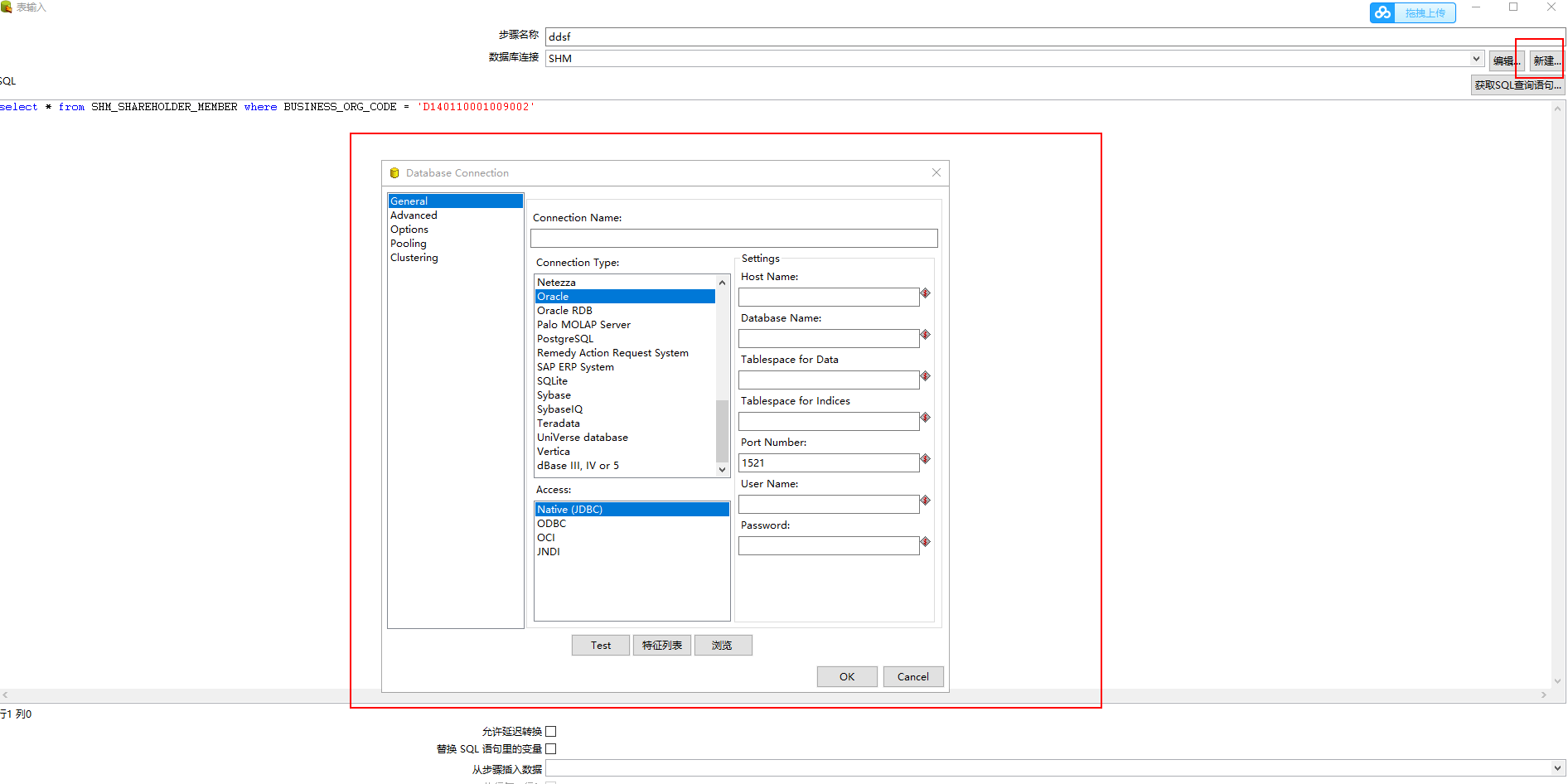The width and height of the screenshot is (1568, 784).
Task: Pick Vertica from Connection Type list
Action: [625, 452]
